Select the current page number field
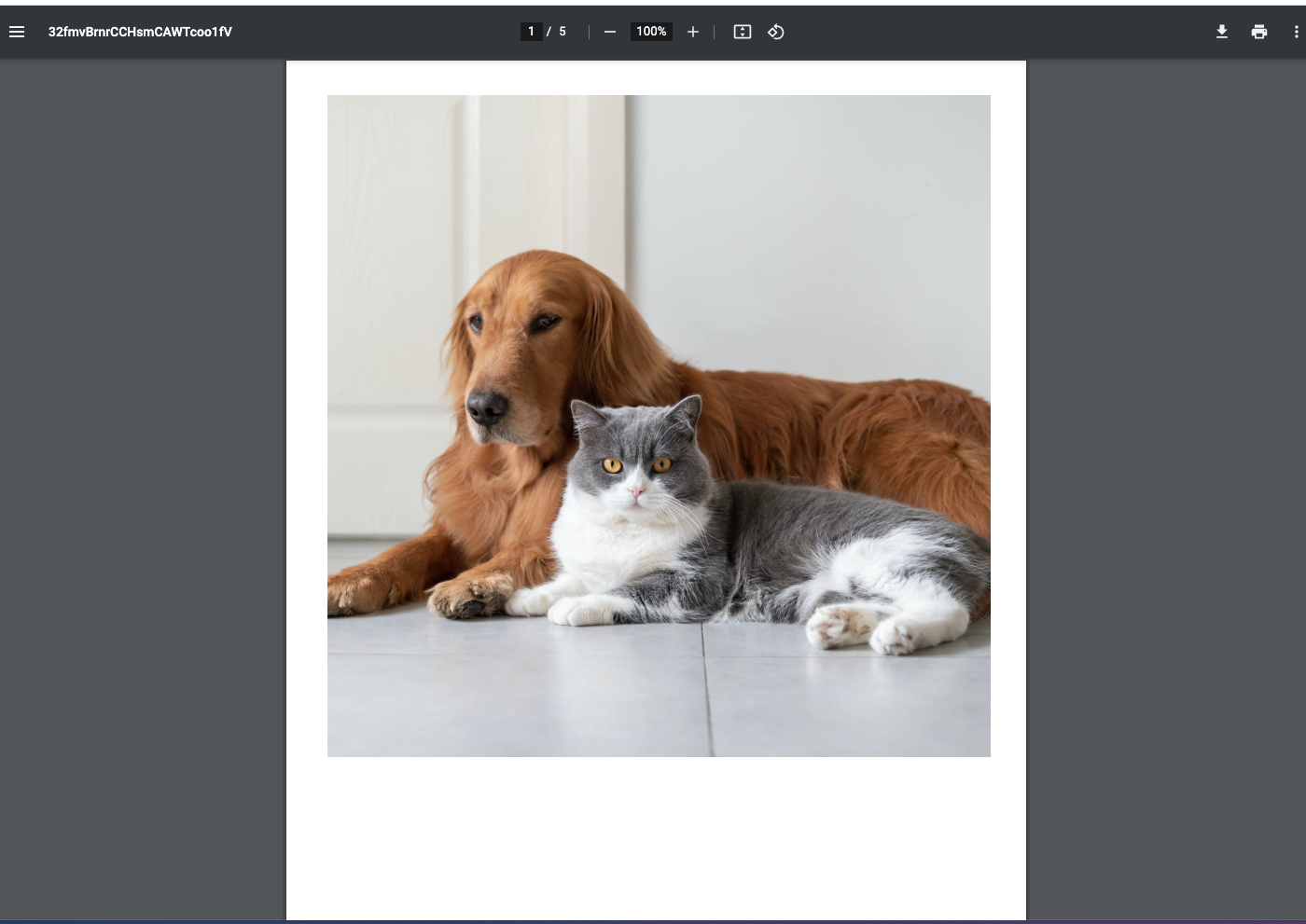The image size is (1306, 924). [532, 32]
